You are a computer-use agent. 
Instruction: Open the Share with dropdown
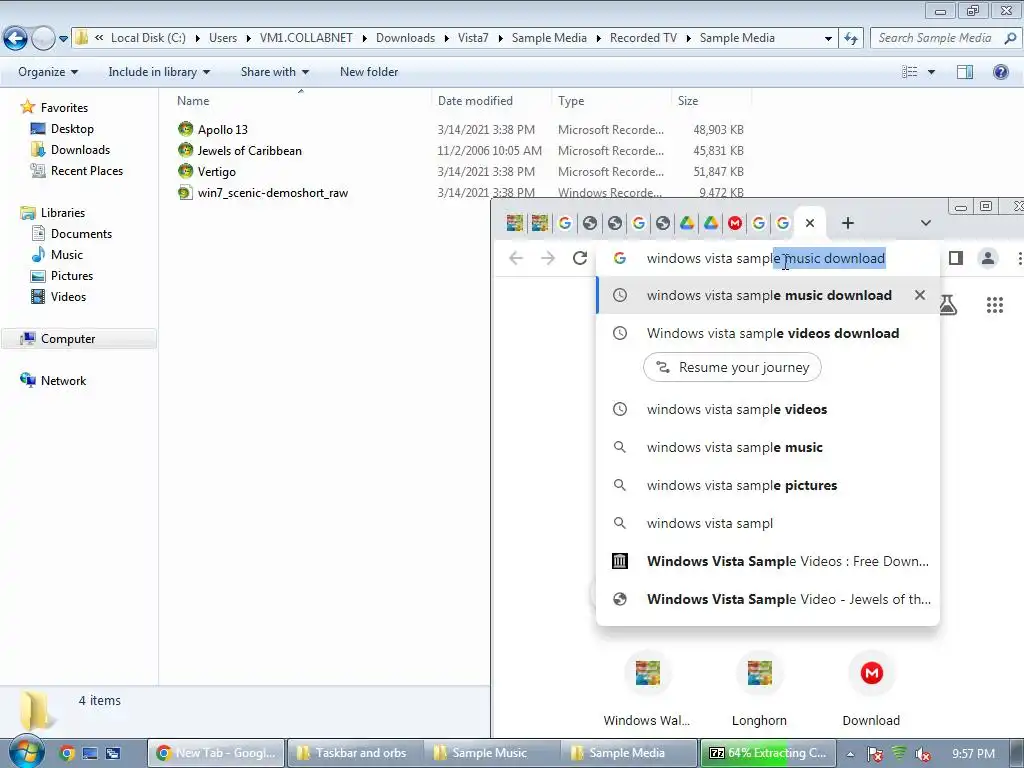click(x=274, y=72)
